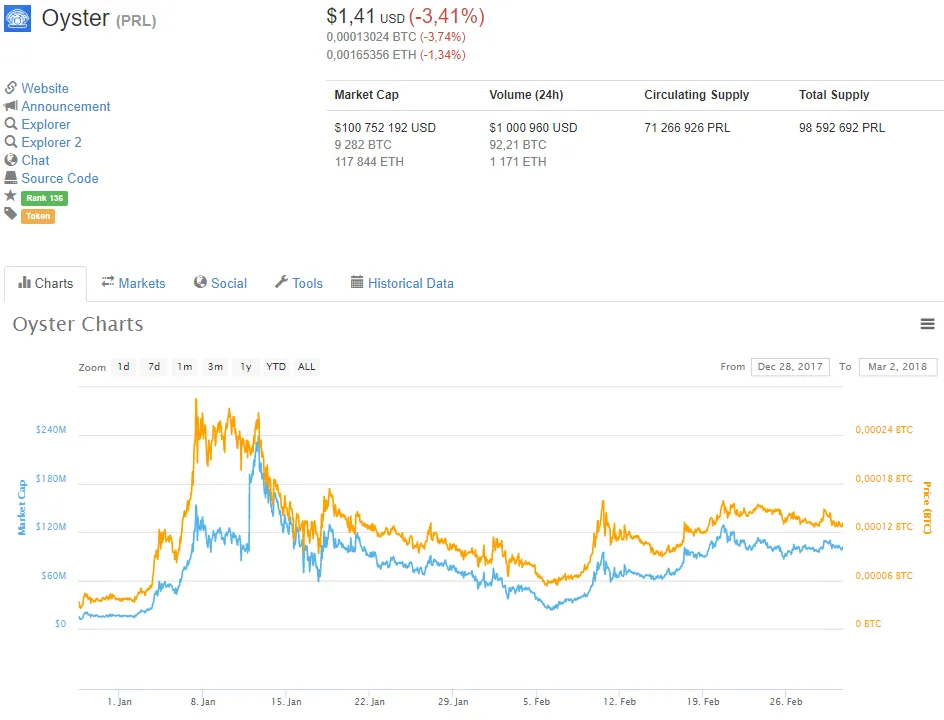Screen dimensions: 944x720
Task: Click the chain-link icon beside Website
Action: (10, 88)
